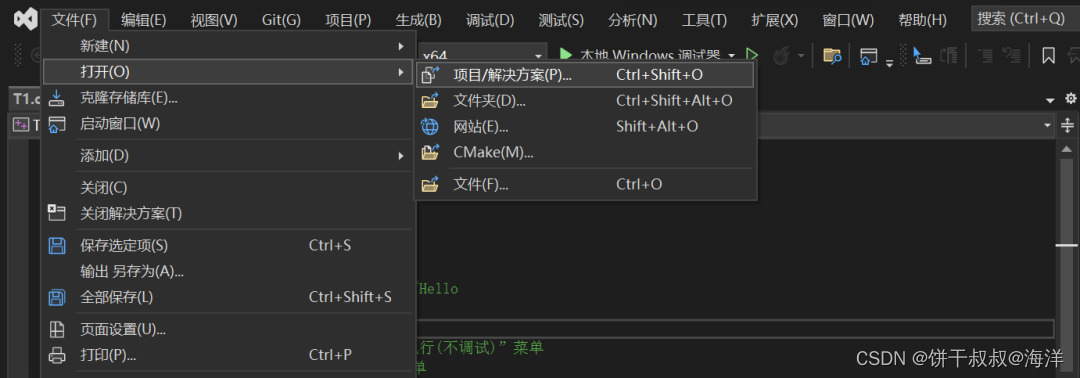
Task: Click the save floppy disk icon
Action: 56,245
